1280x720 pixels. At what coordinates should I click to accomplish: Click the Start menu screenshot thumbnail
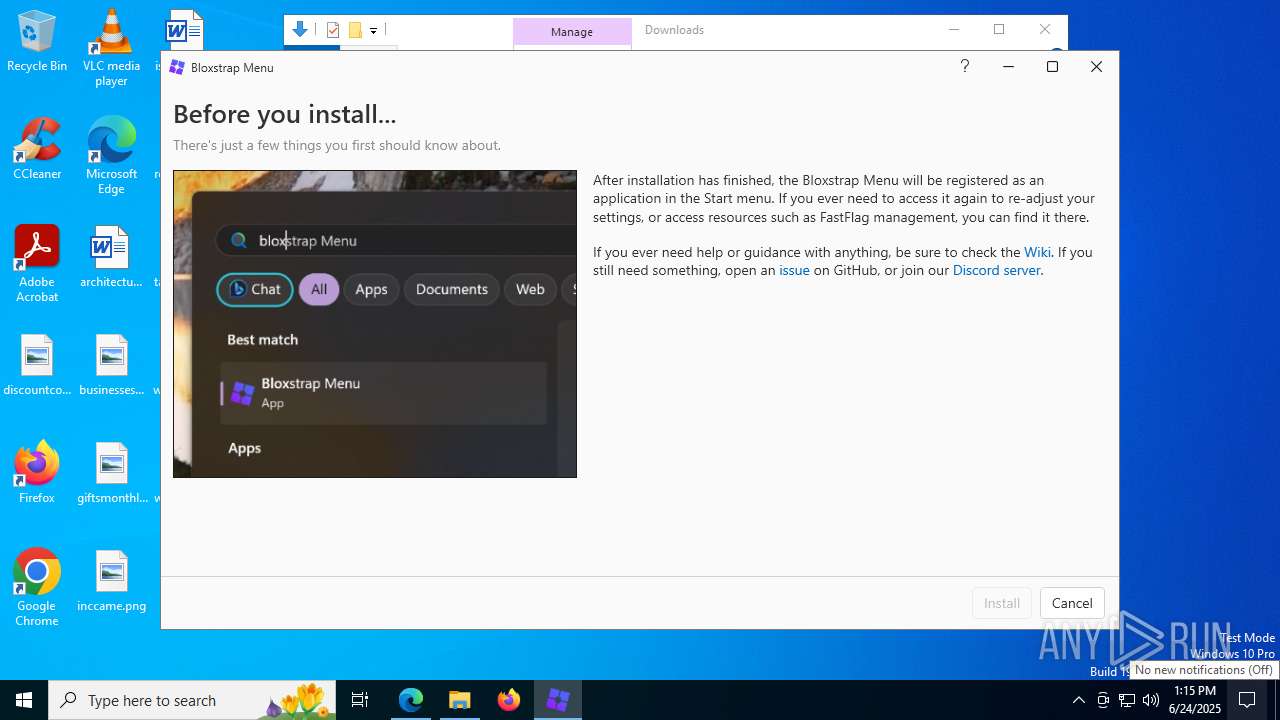375,324
